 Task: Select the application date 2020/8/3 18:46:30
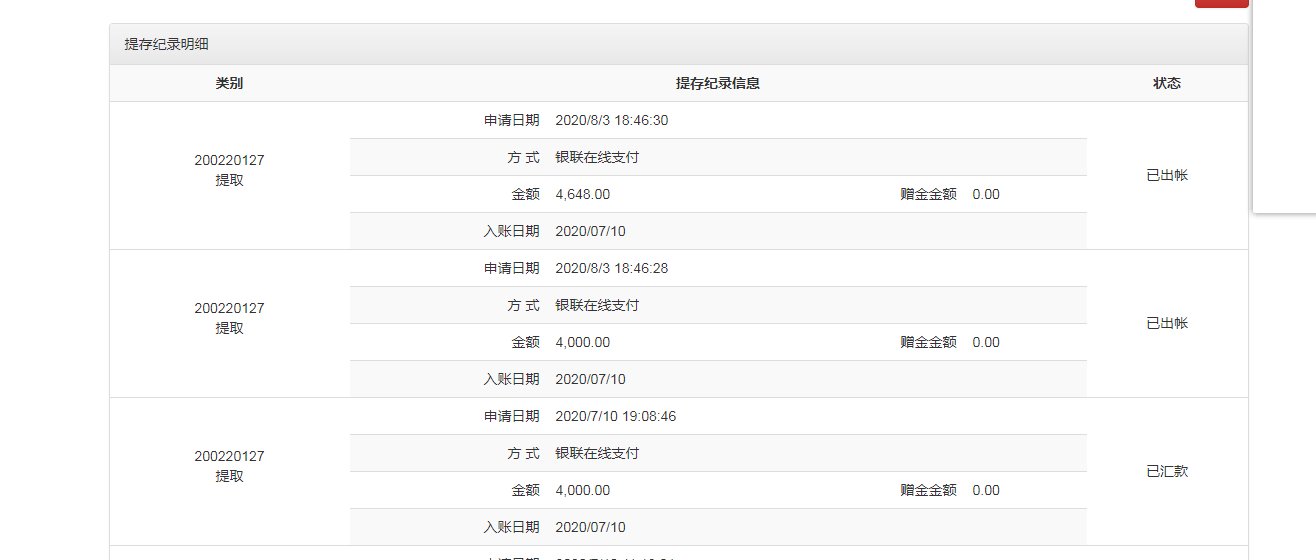(611, 121)
